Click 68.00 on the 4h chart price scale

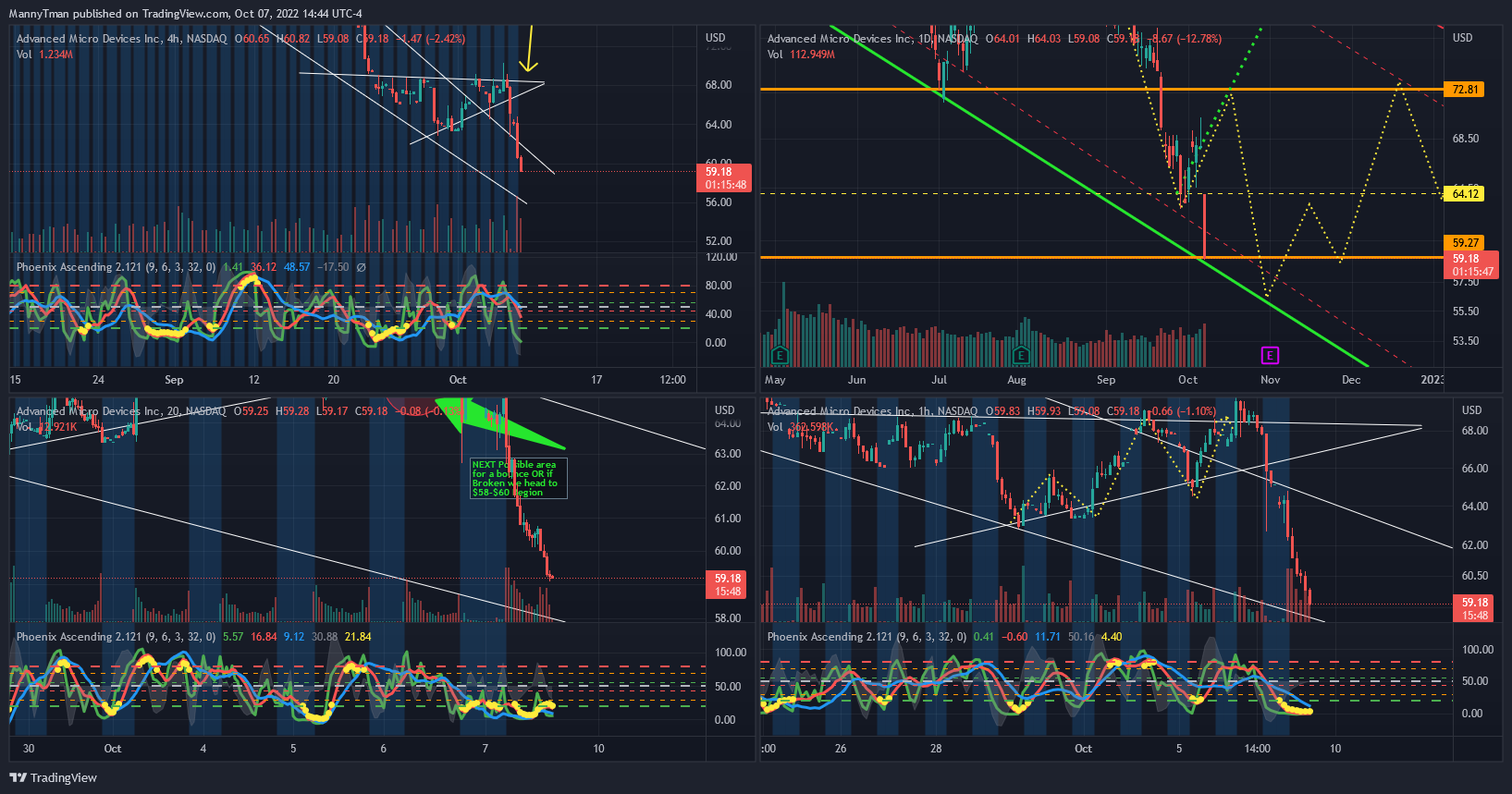click(x=719, y=85)
